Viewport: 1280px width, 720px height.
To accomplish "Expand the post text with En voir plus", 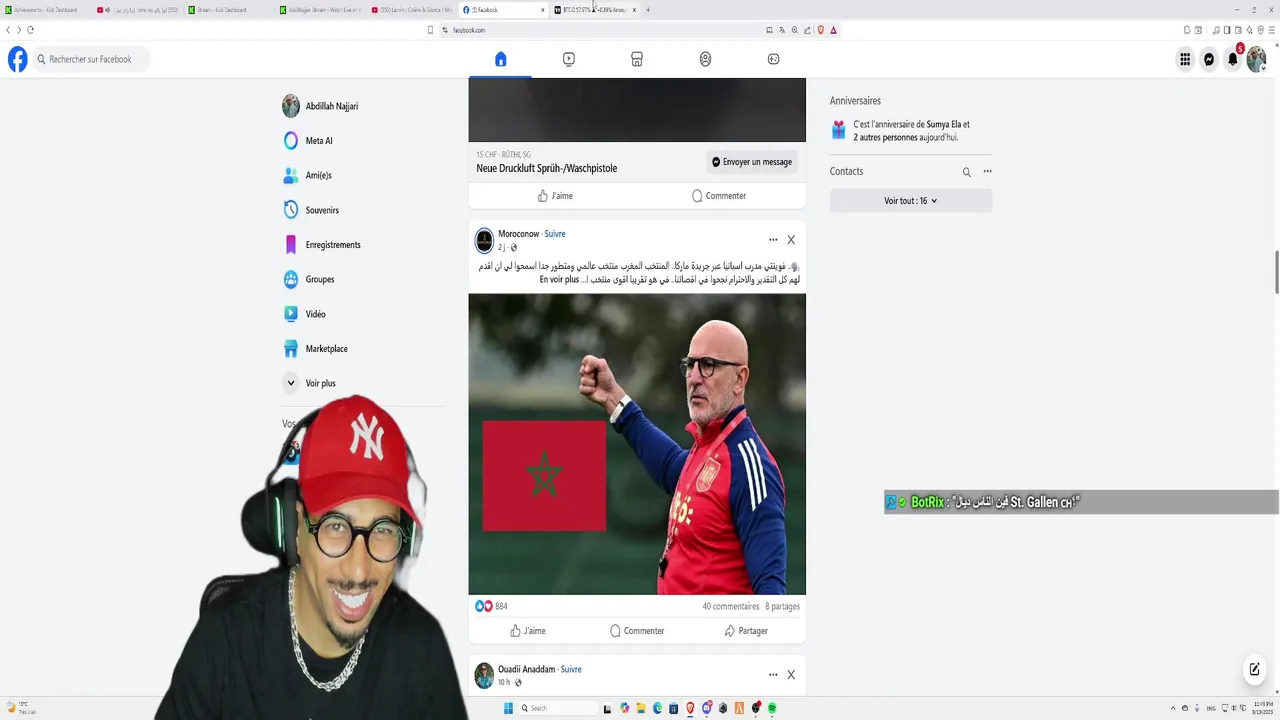I will (559, 280).
